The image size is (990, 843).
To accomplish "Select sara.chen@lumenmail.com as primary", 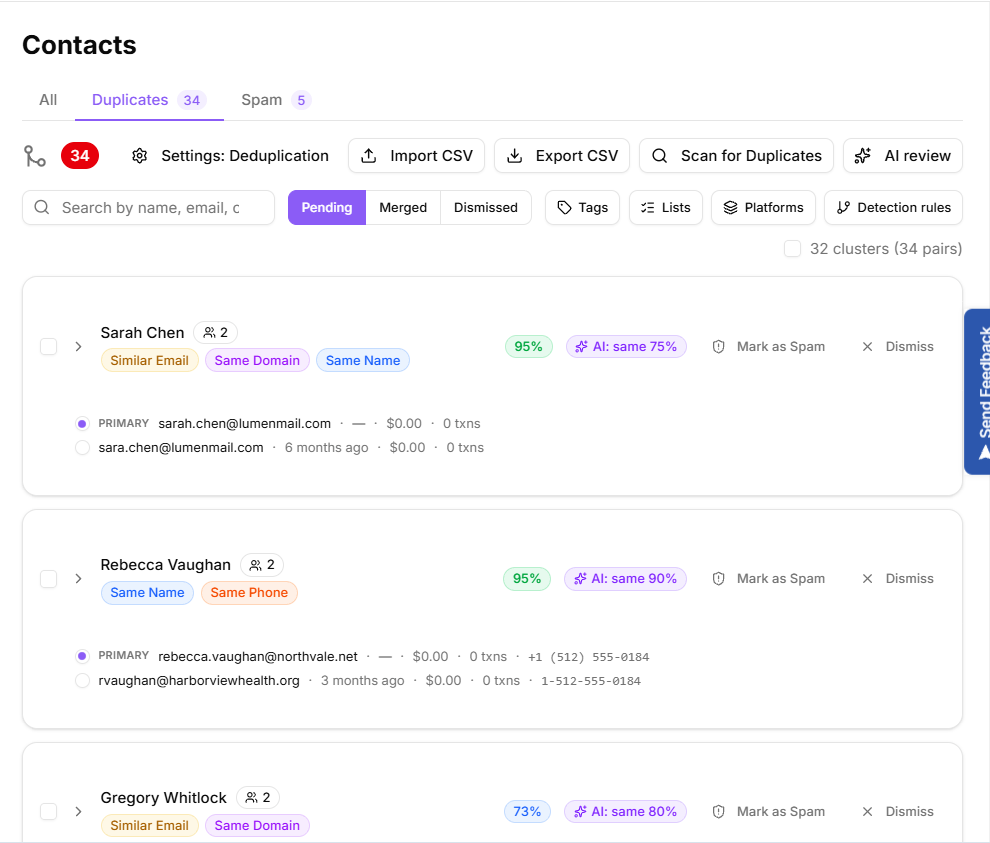I will click(x=82, y=448).
